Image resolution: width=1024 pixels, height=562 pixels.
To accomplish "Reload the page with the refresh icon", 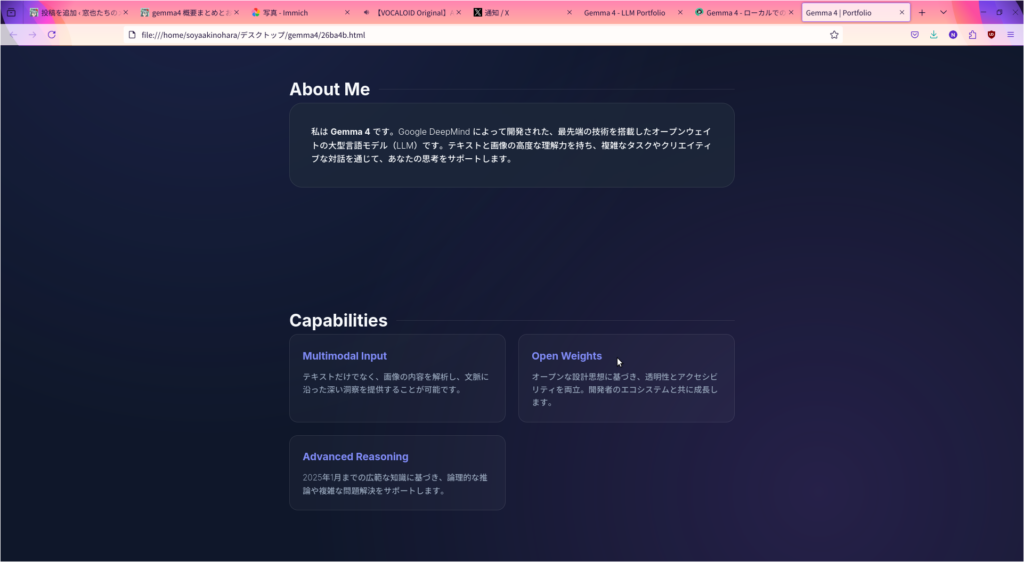I will coord(52,34).
